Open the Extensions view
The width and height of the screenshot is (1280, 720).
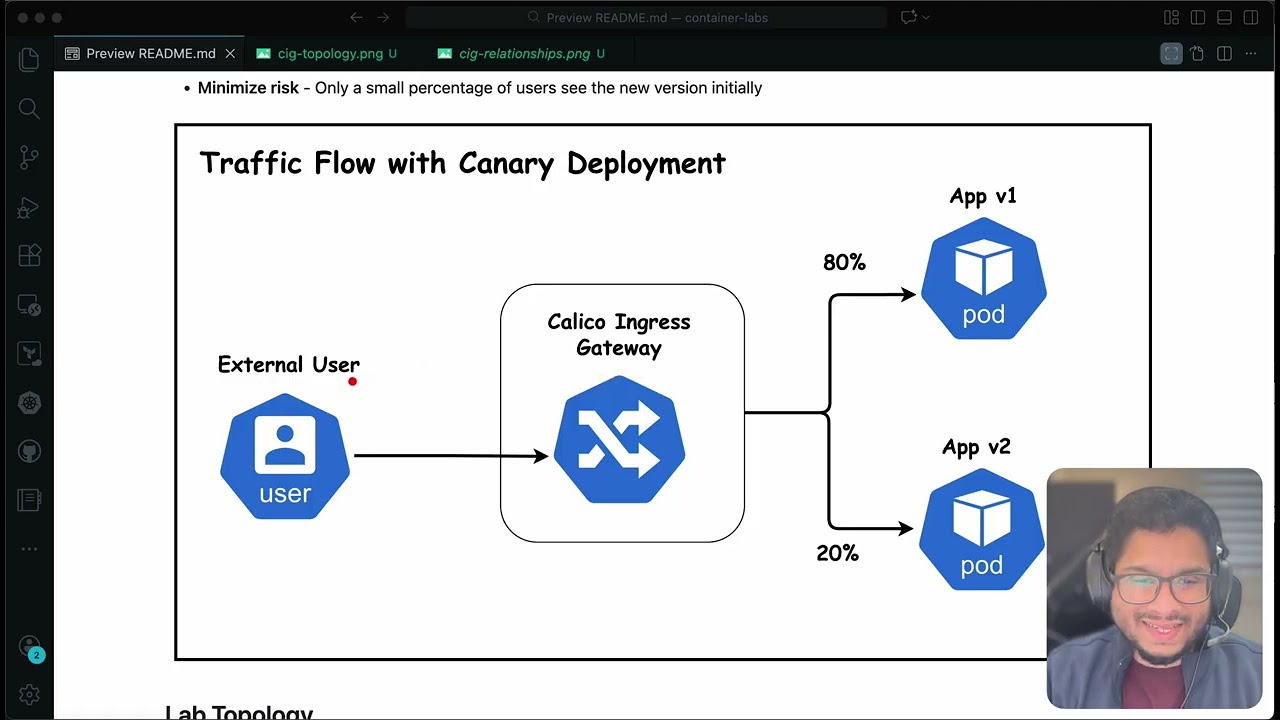click(29, 256)
